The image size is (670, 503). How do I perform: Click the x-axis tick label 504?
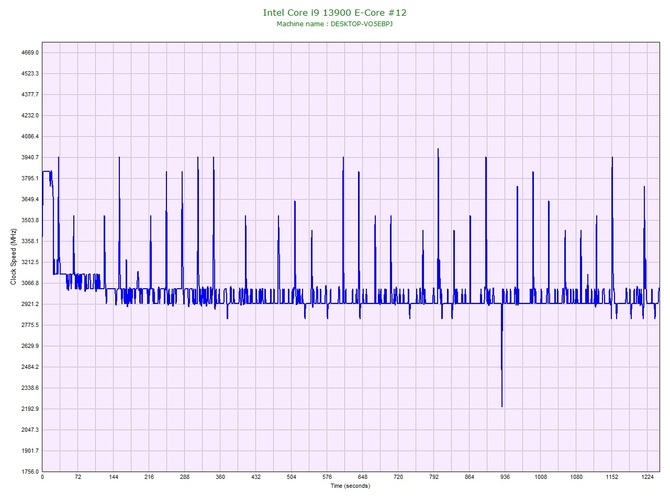pyautogui.click(x=291, y=477)
